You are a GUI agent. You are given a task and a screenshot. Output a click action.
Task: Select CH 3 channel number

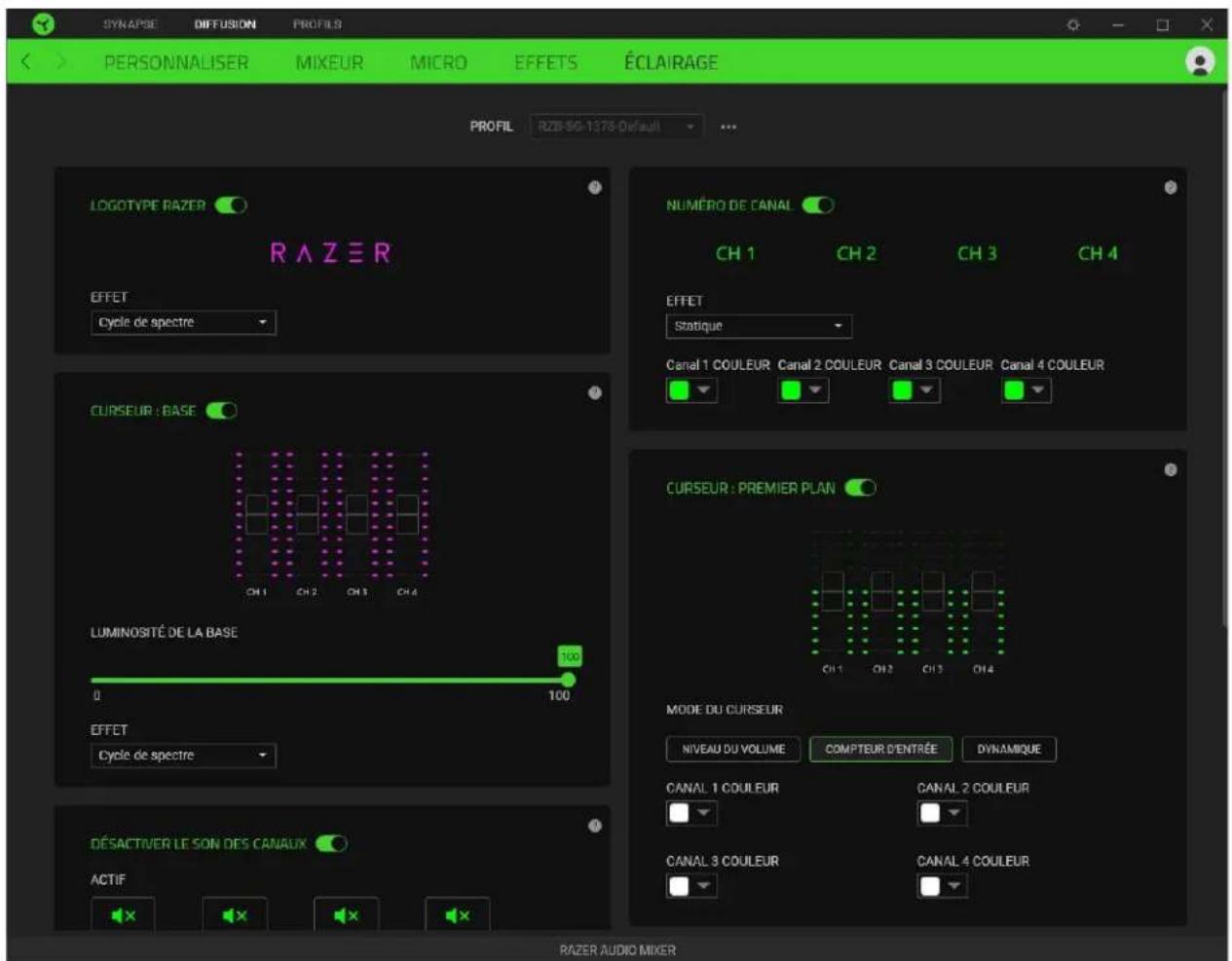977,253
